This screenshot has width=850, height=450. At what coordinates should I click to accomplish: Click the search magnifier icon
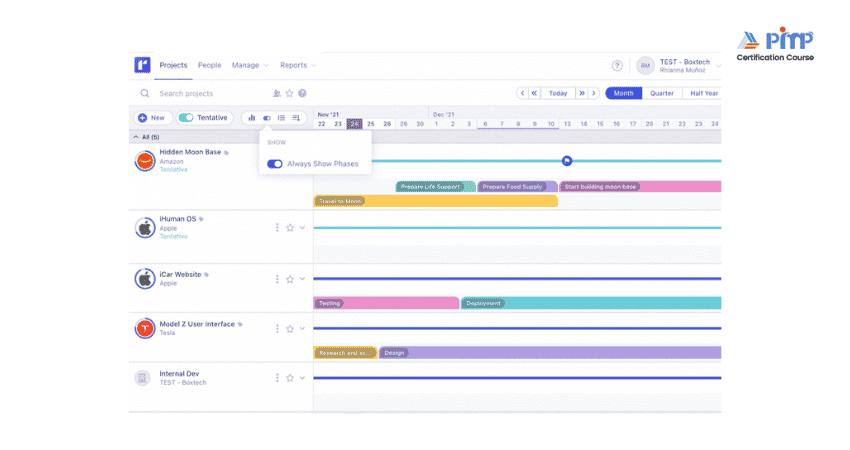coord(145,93)
